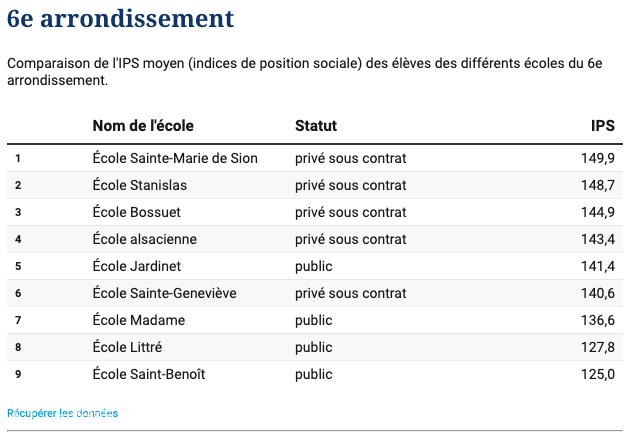
Task: Click the 149,9 IPS value
Action: click(x=598, y=158)
